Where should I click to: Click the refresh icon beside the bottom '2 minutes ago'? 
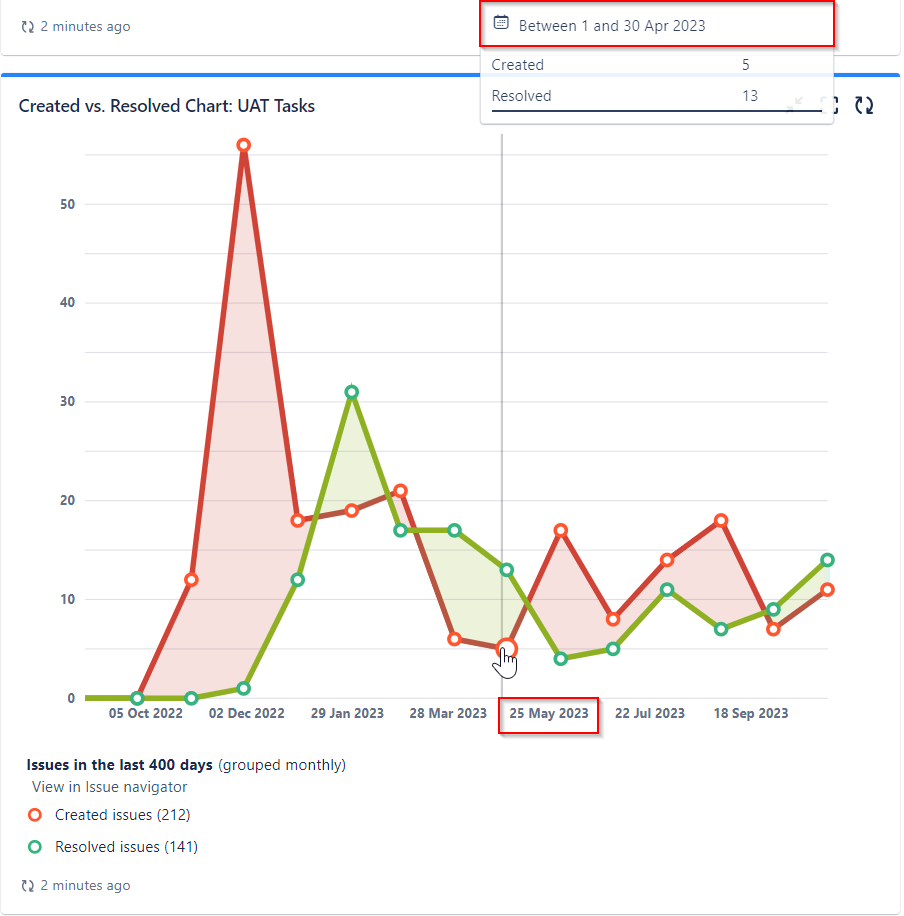[x=27, y=886]
